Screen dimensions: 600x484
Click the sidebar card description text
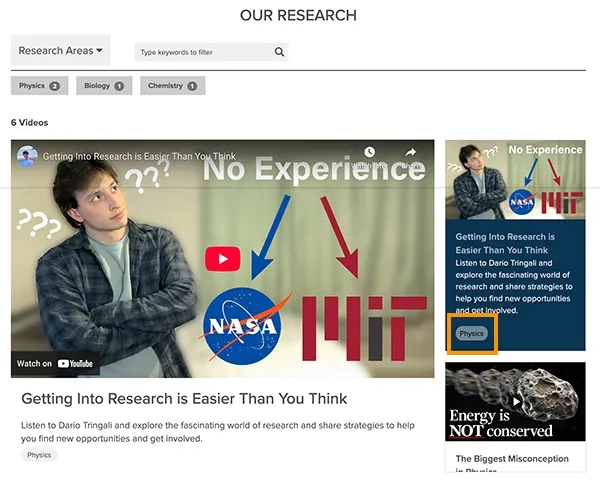[x=514, y=287]
